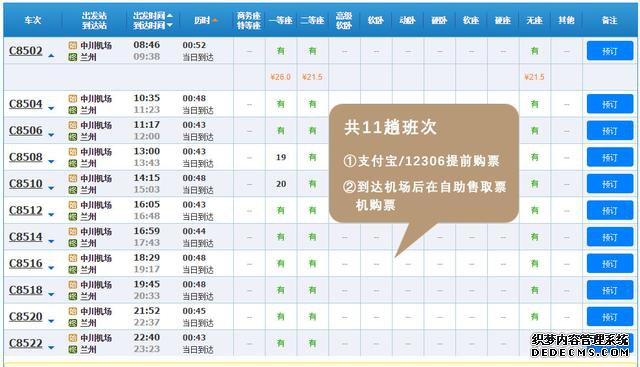640x367 pixels.
Task: Expand price details arrow beside C8510
Action: pos(51,188)
